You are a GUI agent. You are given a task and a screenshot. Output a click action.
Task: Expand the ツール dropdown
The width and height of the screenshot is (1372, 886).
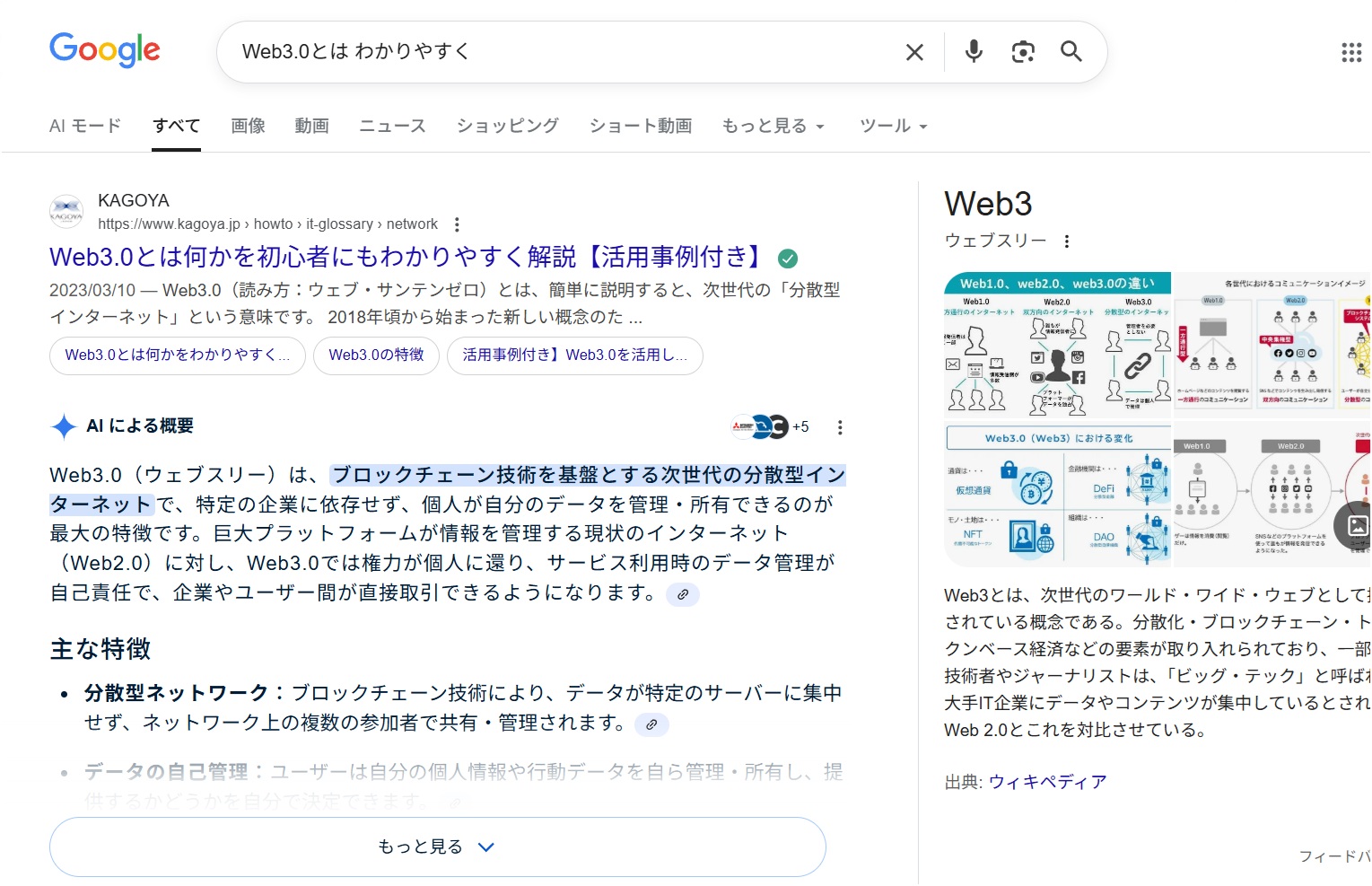coord(893,126)
